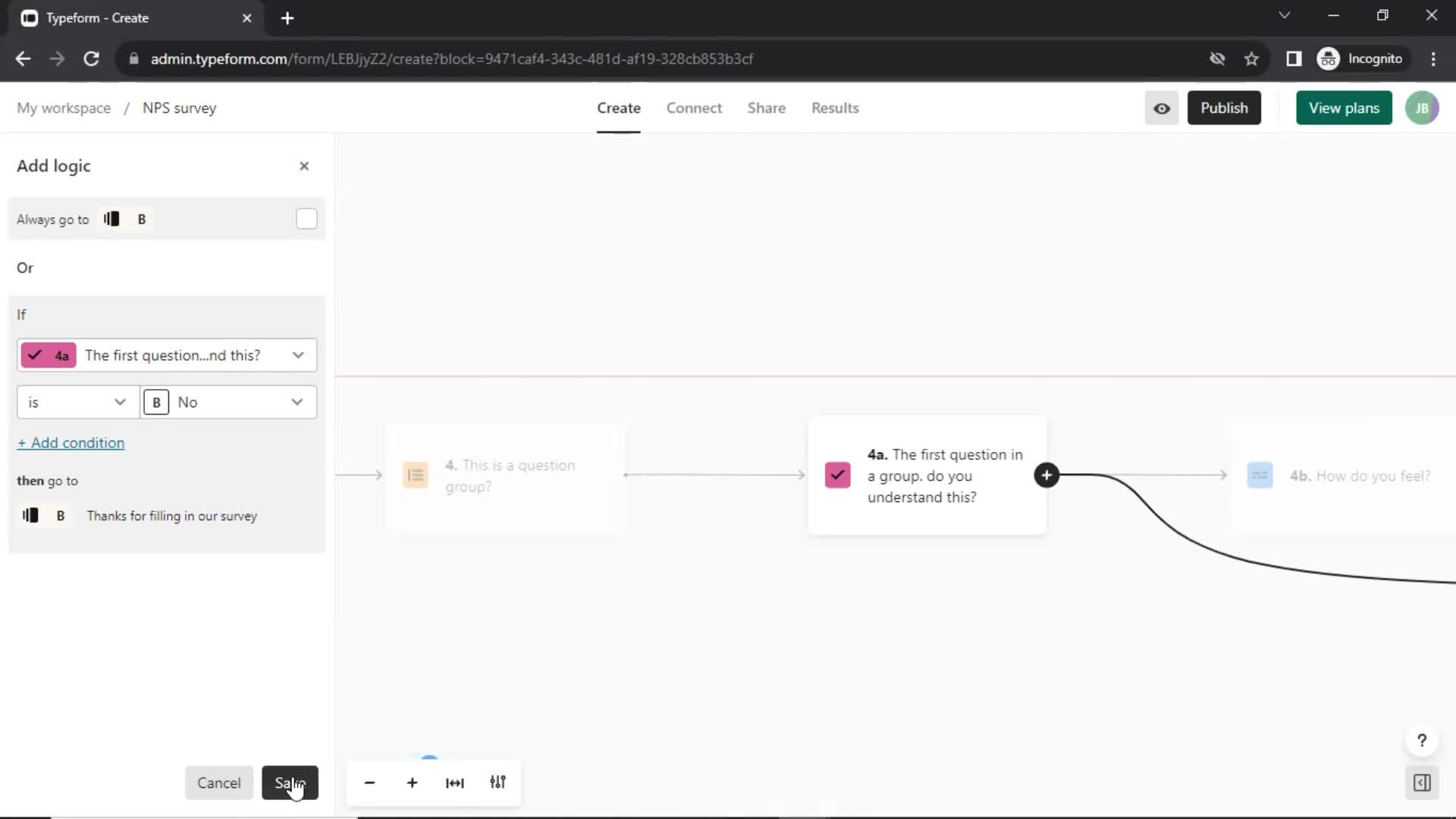Open logic map settings sliders icon
This screenshot has width=1456, height=819.
click(497, 783)
